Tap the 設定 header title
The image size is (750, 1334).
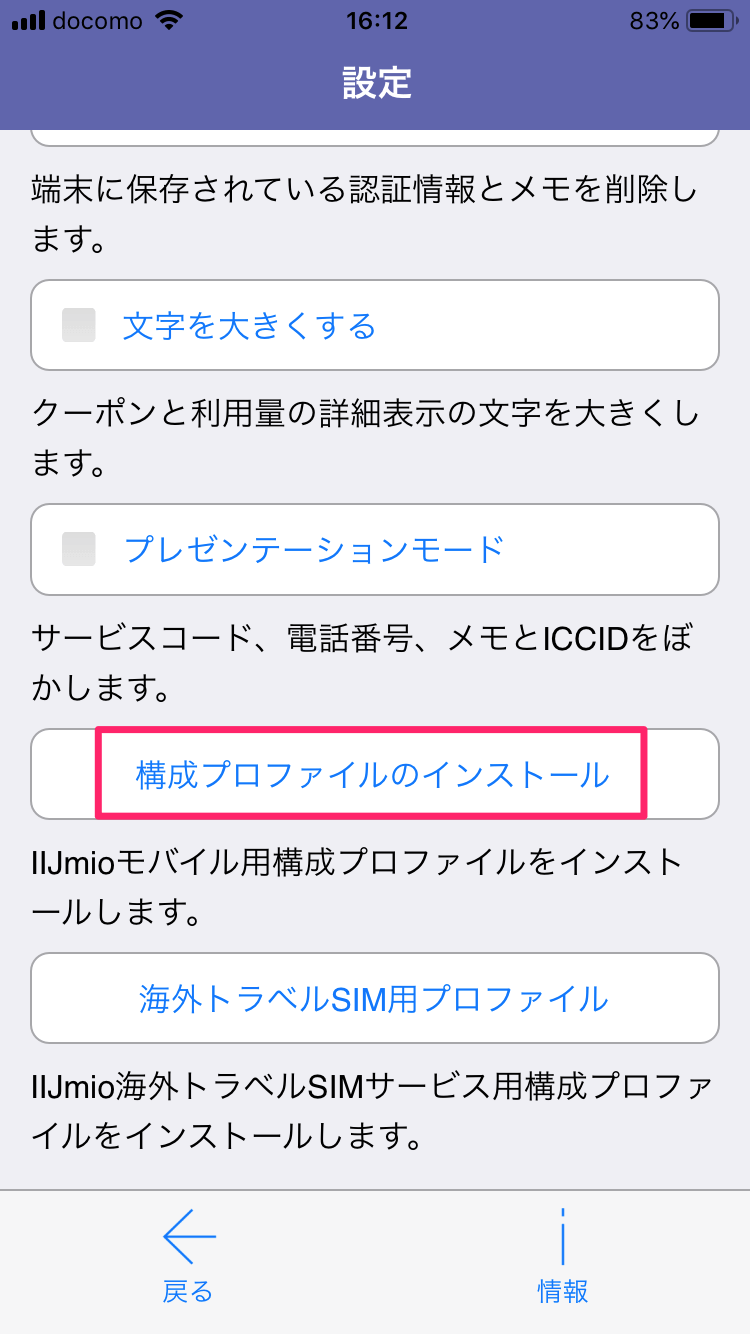(x=376, y=83)
